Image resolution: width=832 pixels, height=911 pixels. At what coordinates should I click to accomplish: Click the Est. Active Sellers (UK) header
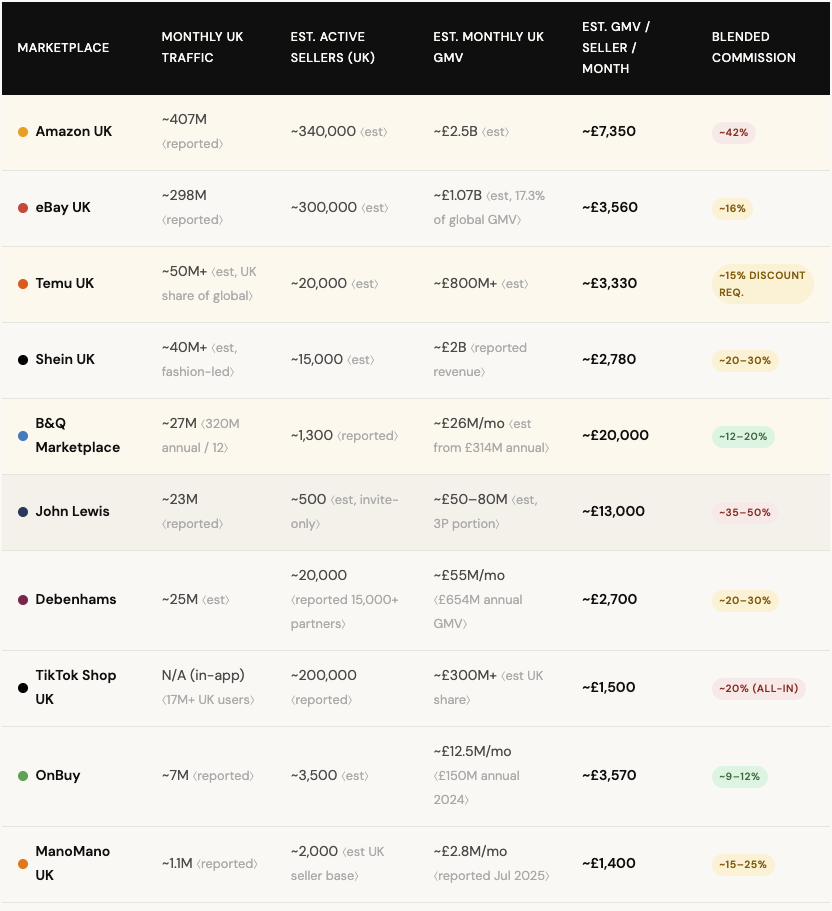coord(332,48)
